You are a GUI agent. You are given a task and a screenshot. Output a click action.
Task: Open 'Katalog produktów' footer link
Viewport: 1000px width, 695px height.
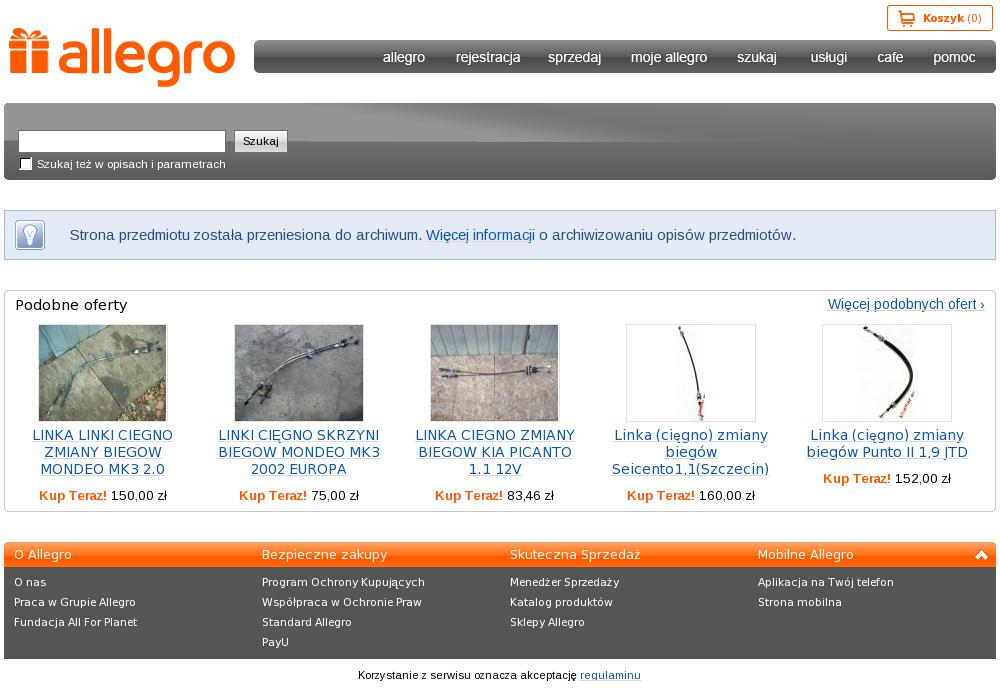click(561, 602)
